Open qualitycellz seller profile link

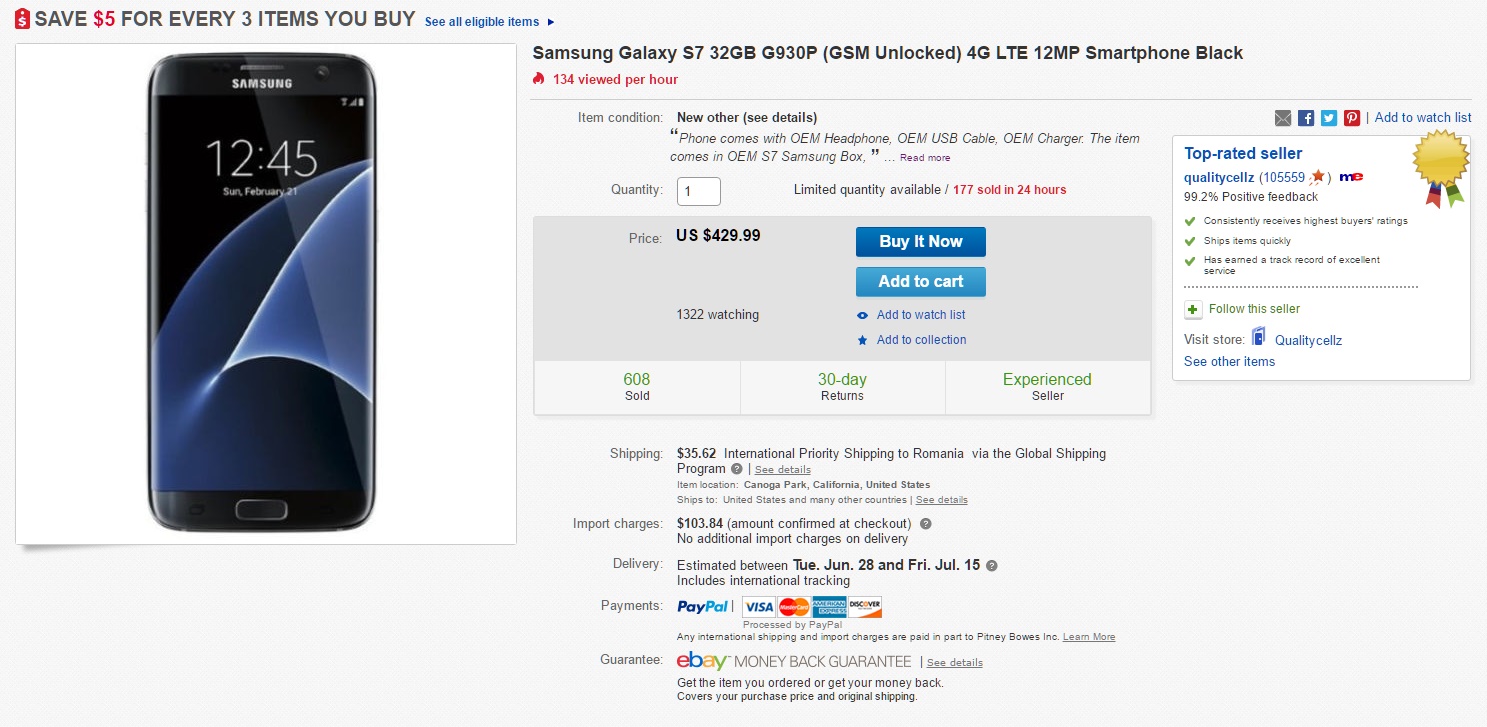tap(1219, 177)
